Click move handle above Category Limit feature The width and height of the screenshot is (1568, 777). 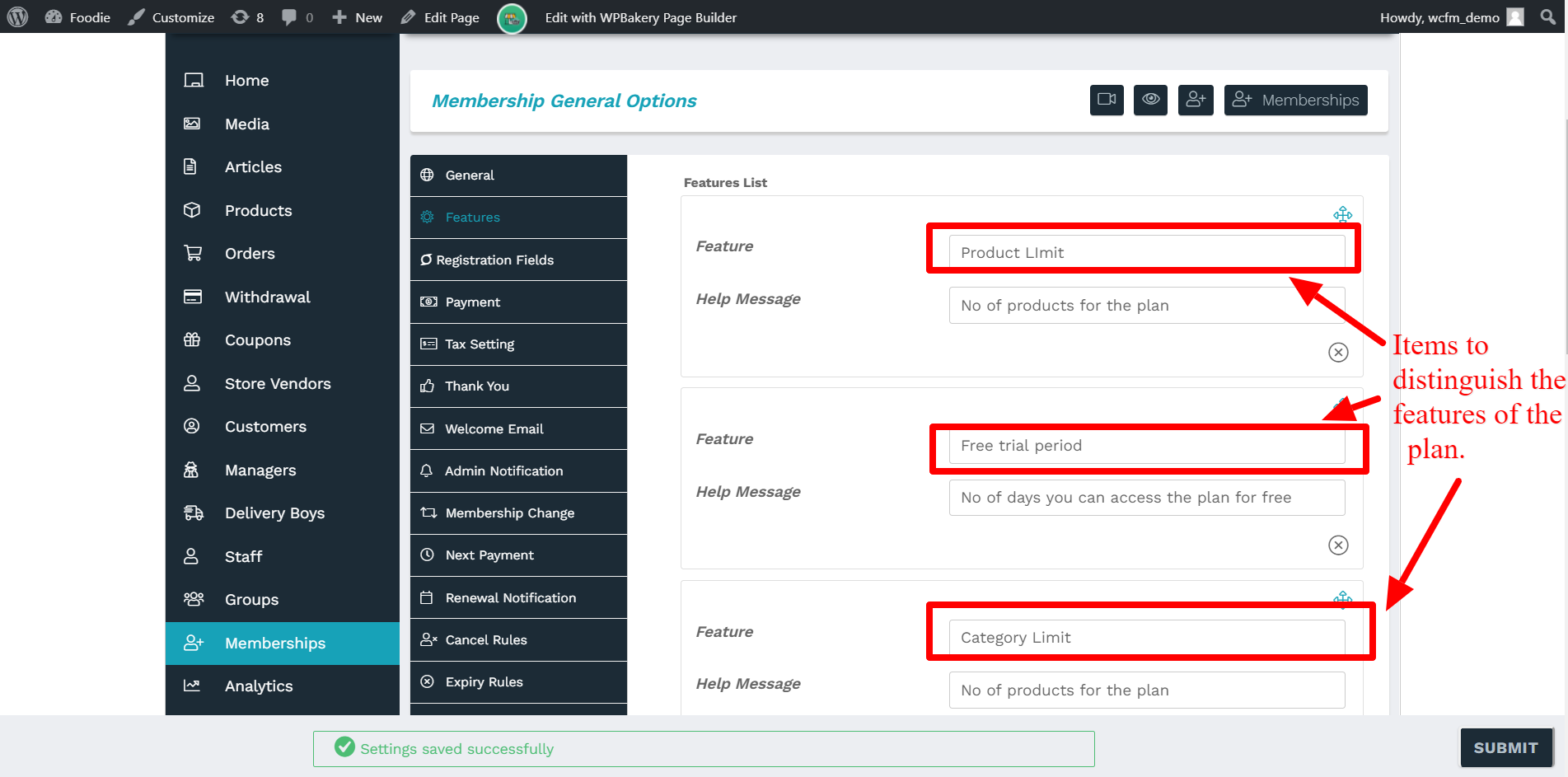pyautogui.click(x=1342, y=597)
